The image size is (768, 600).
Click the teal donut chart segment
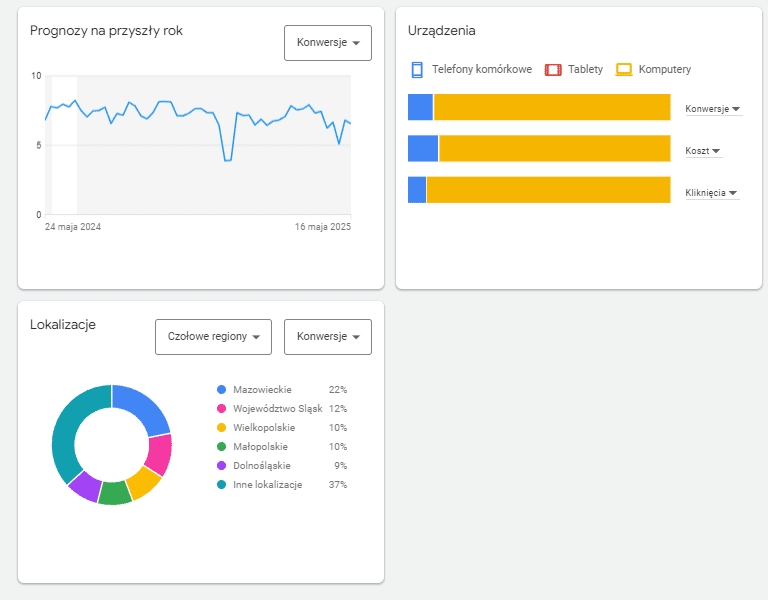pyautogui.click(x=66, y=431)
